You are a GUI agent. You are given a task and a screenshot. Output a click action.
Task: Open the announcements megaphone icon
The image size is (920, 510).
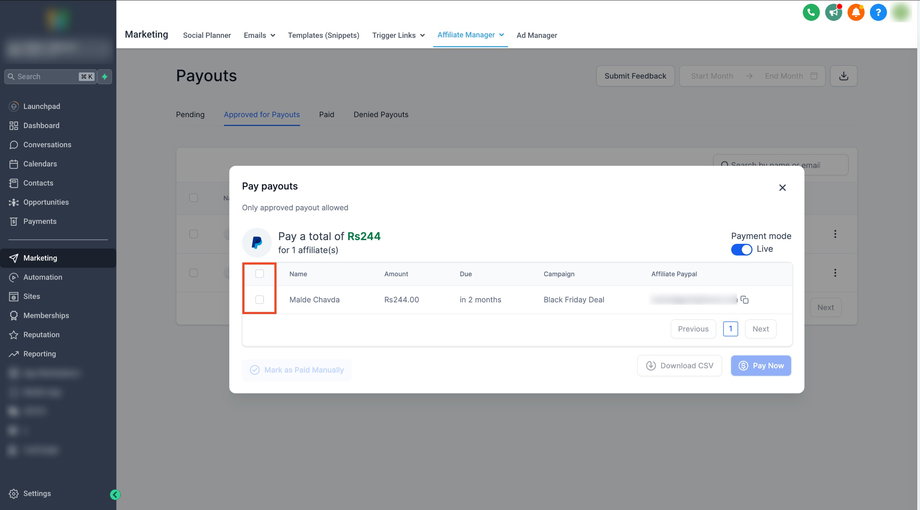(x=833, y=13)
